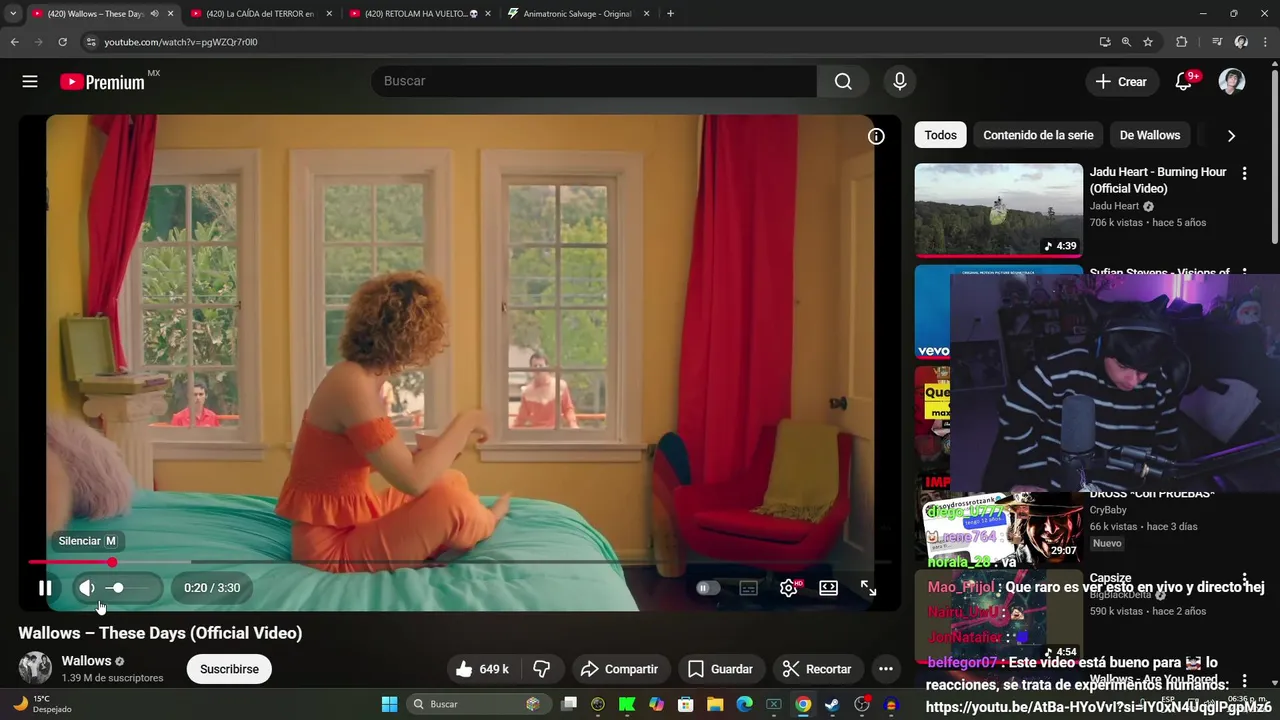Open video settings gear
The image size is (1280, 720).
(x=789, y=588)
